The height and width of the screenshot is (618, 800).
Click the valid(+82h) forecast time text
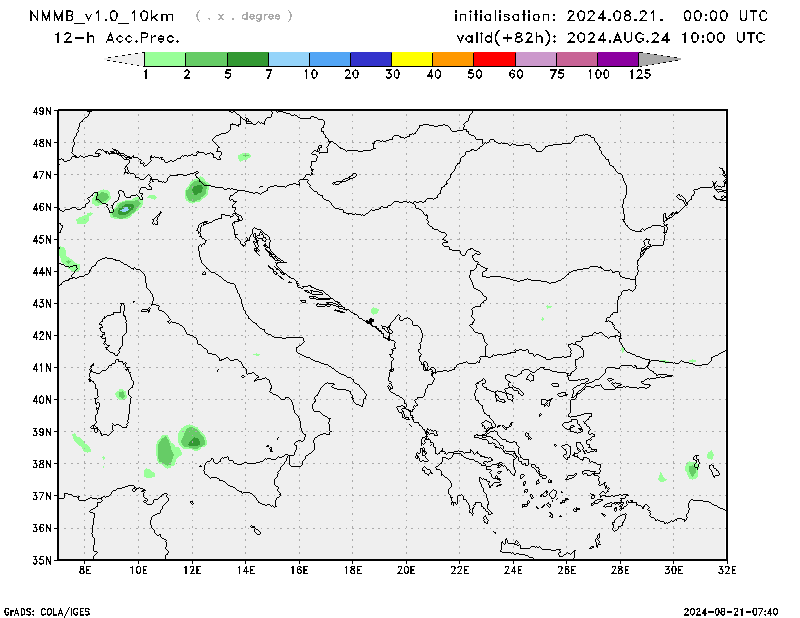coord(610,38)
